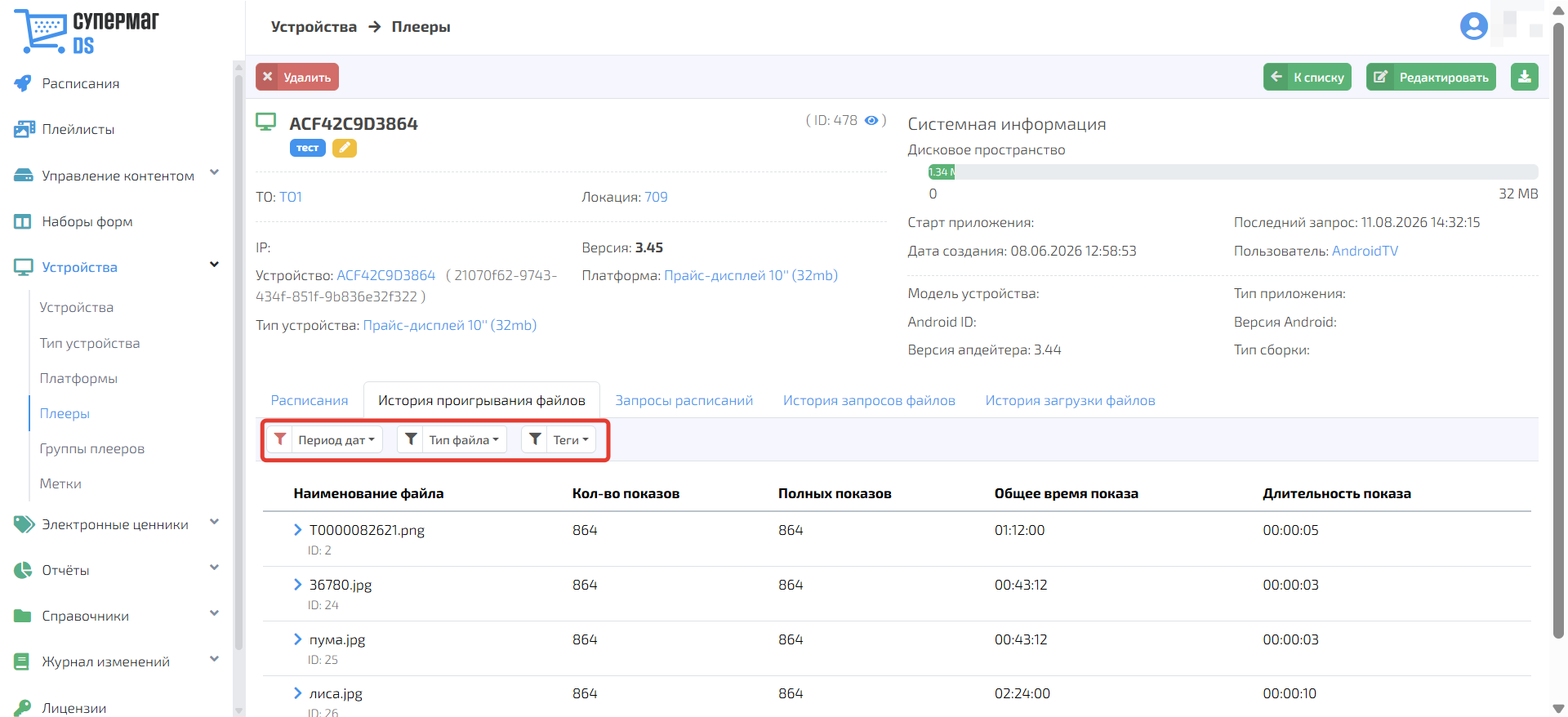Select the Устройства submenu item
1568x717 pixels.
click(77, 307)
